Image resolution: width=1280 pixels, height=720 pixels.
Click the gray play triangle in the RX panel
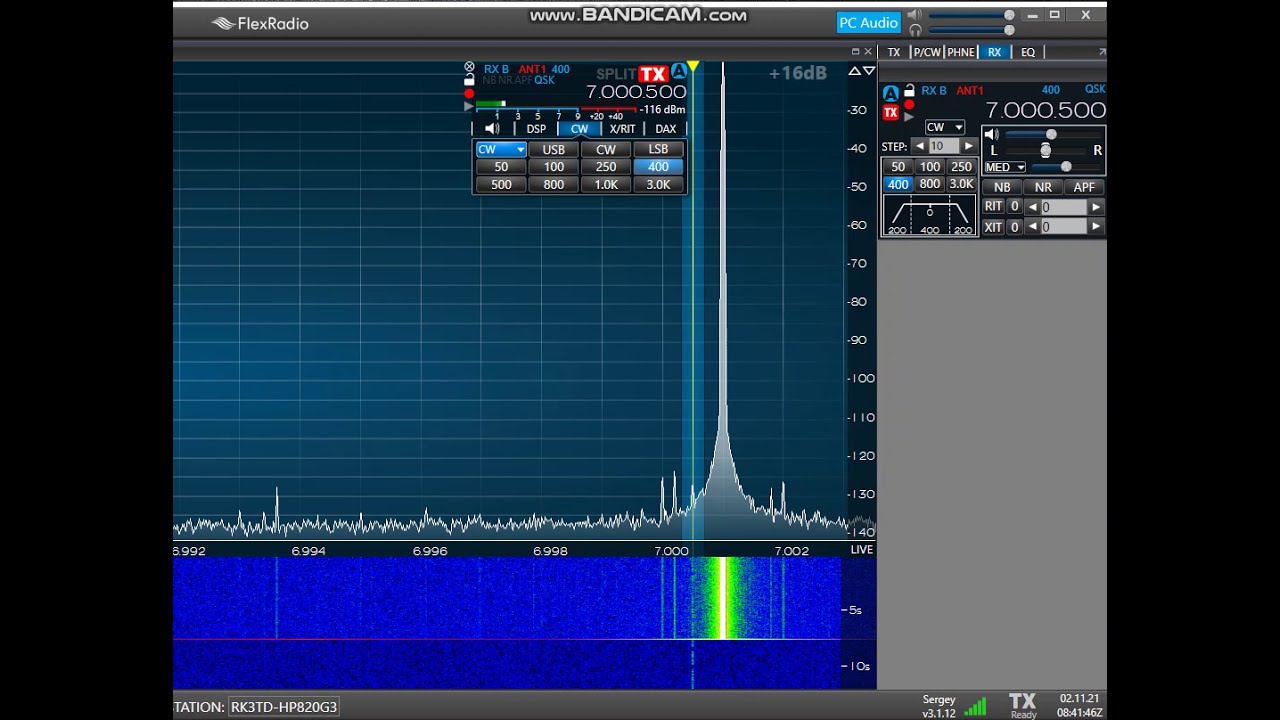[x=909, y=117]
